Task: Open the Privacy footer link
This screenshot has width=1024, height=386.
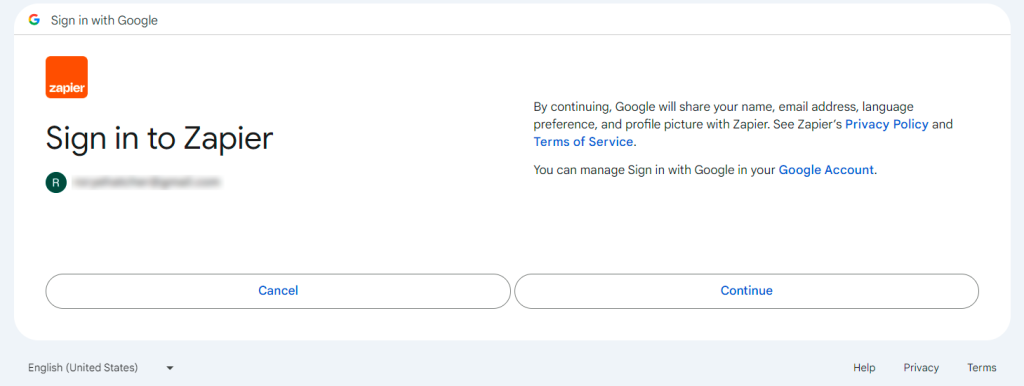Action: pyautogui.click(x=921, y=368)
